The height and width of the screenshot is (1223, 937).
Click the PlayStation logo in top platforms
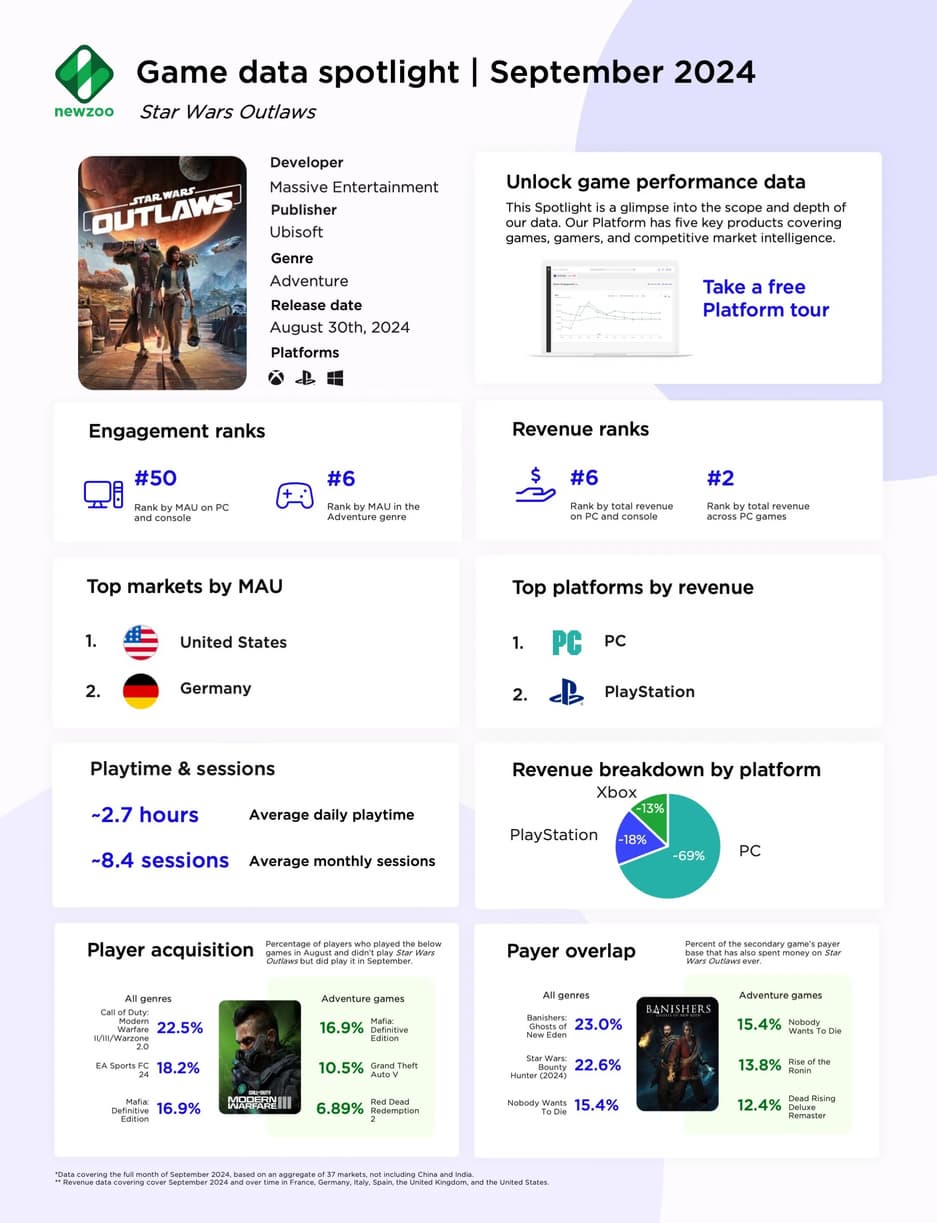(566, 692)
